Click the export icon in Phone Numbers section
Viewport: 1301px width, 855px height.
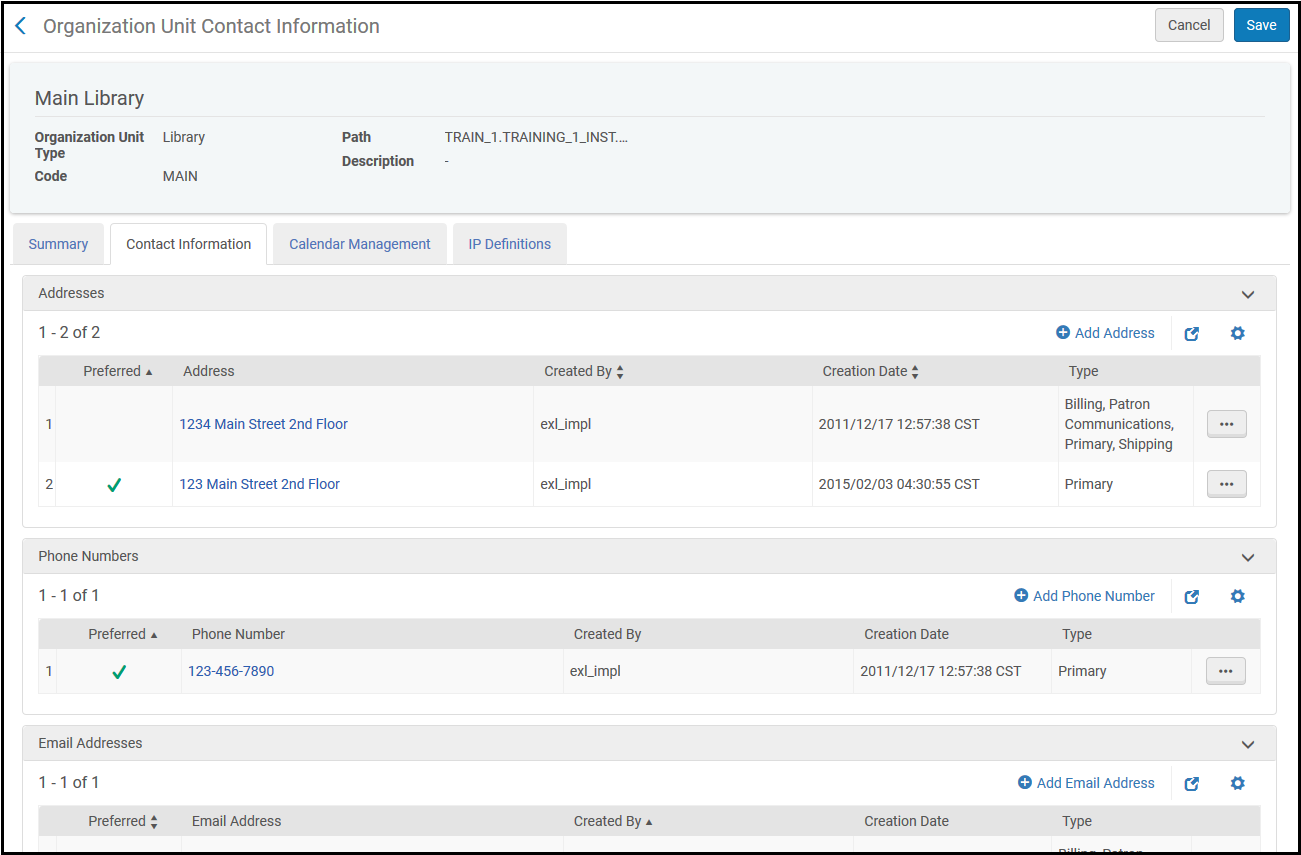1192,596
